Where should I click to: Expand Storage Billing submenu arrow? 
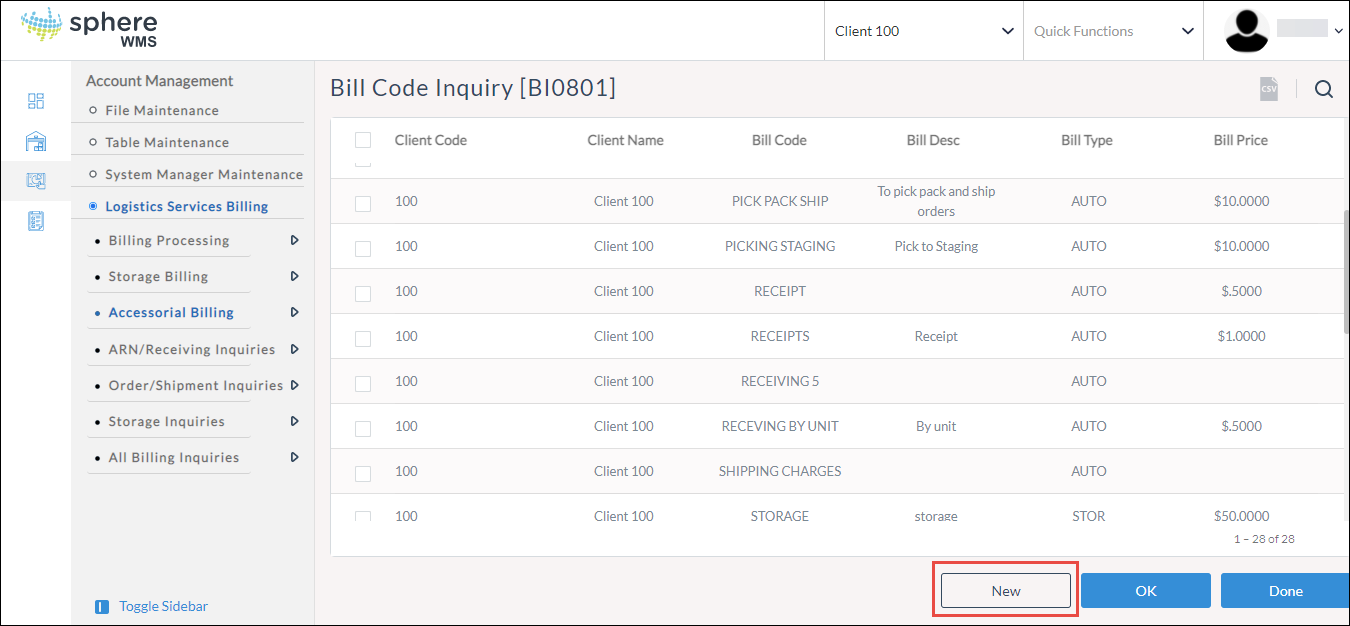tap(294, 276)
